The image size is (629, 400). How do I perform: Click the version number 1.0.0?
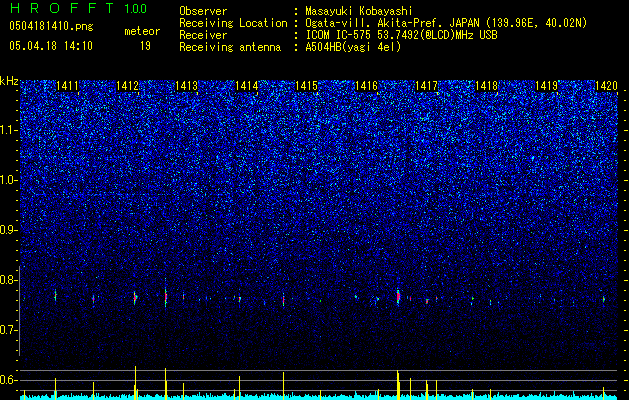tap(136, 9)
